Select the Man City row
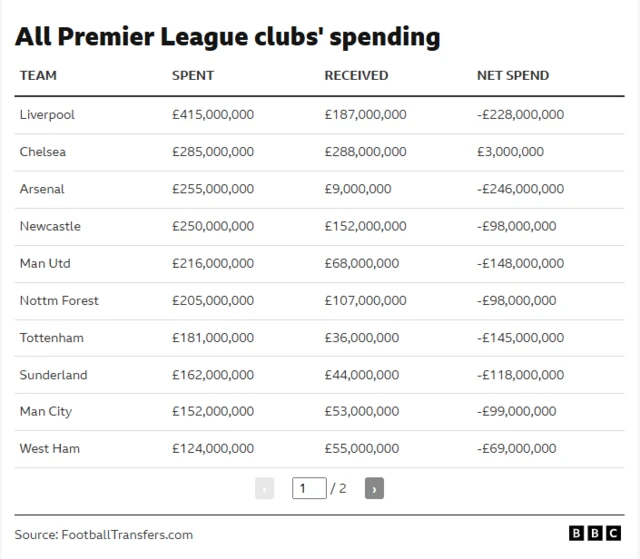 pyautogui.click(x=46, y=411)
